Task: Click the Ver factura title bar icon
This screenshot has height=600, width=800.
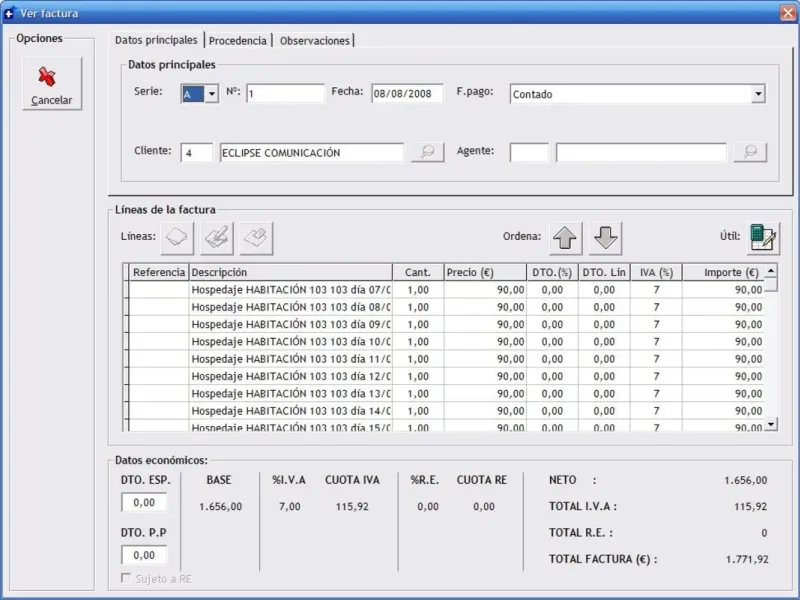Action: (10, 13)
